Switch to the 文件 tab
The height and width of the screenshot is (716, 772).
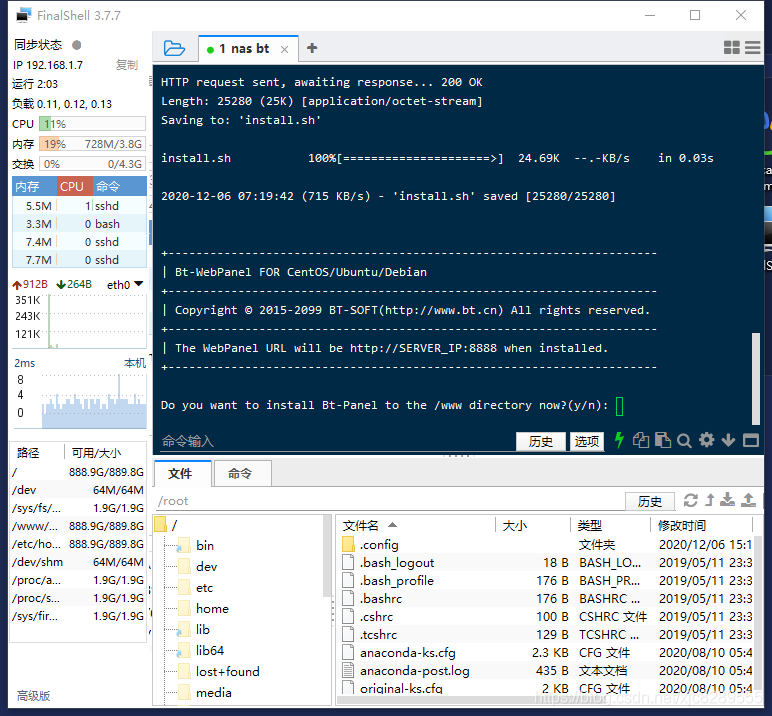tap(183, 474)
